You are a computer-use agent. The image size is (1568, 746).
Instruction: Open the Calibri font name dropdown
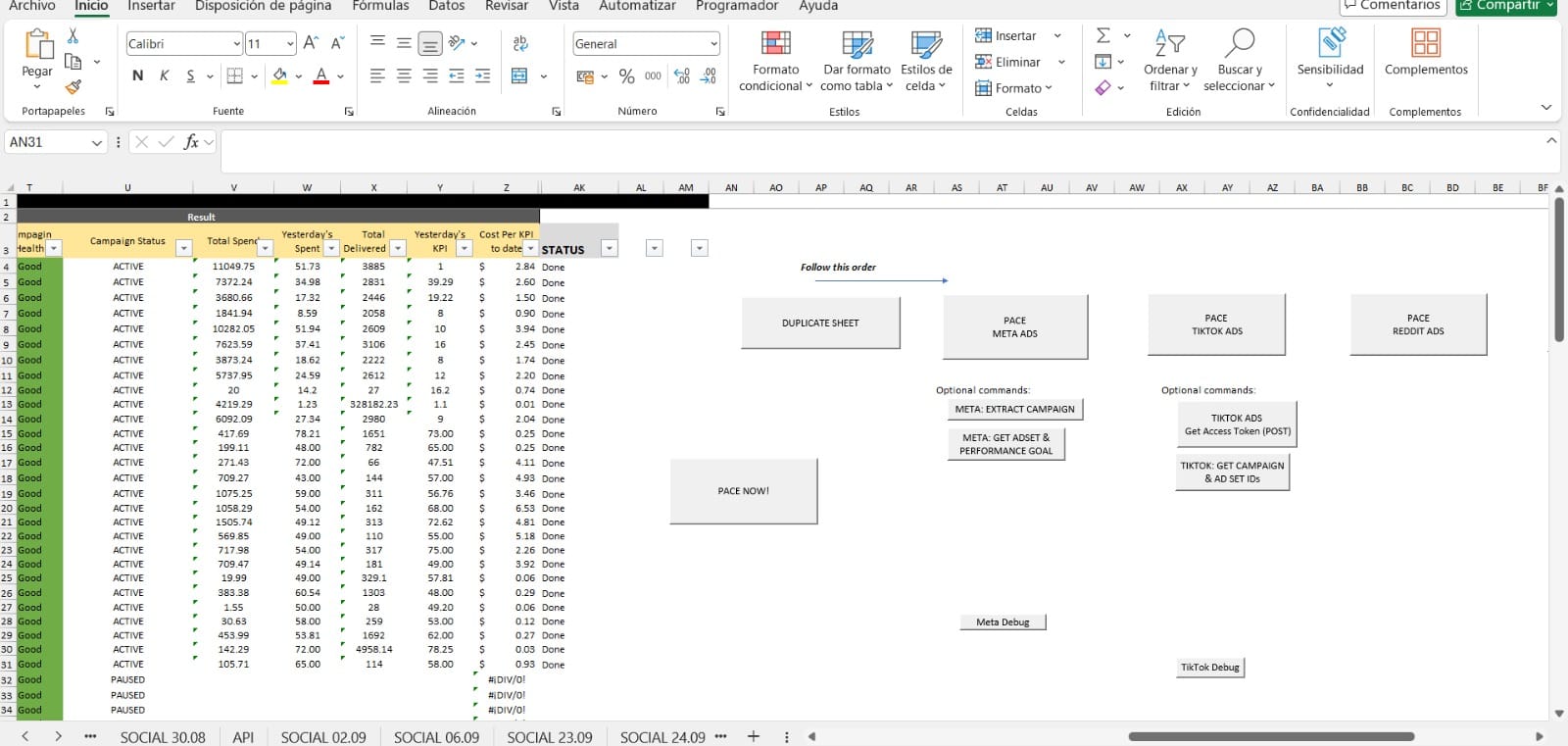(236, 44)
